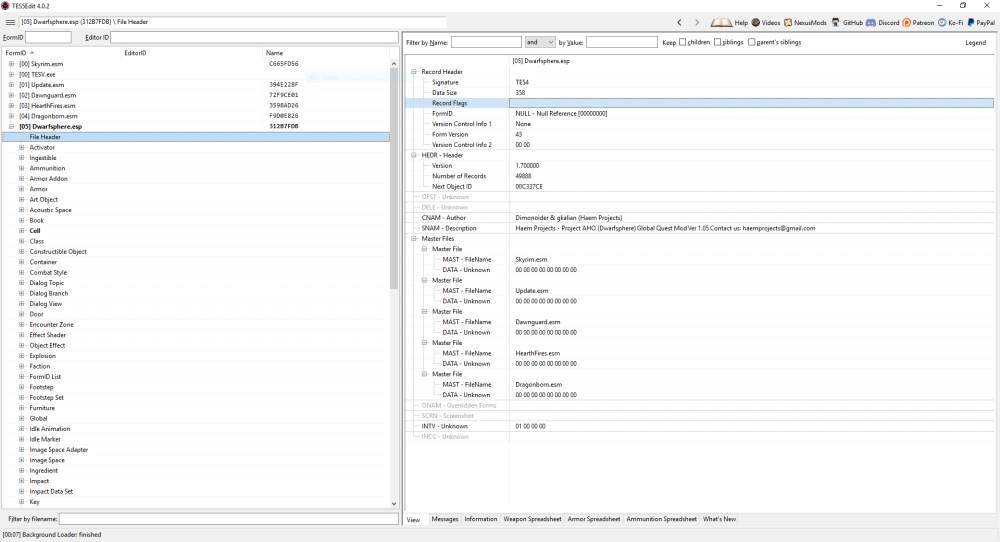Click the back navigation arrow
The height and width of the screenshot is (542, 1000).
(x=679, y=22)
